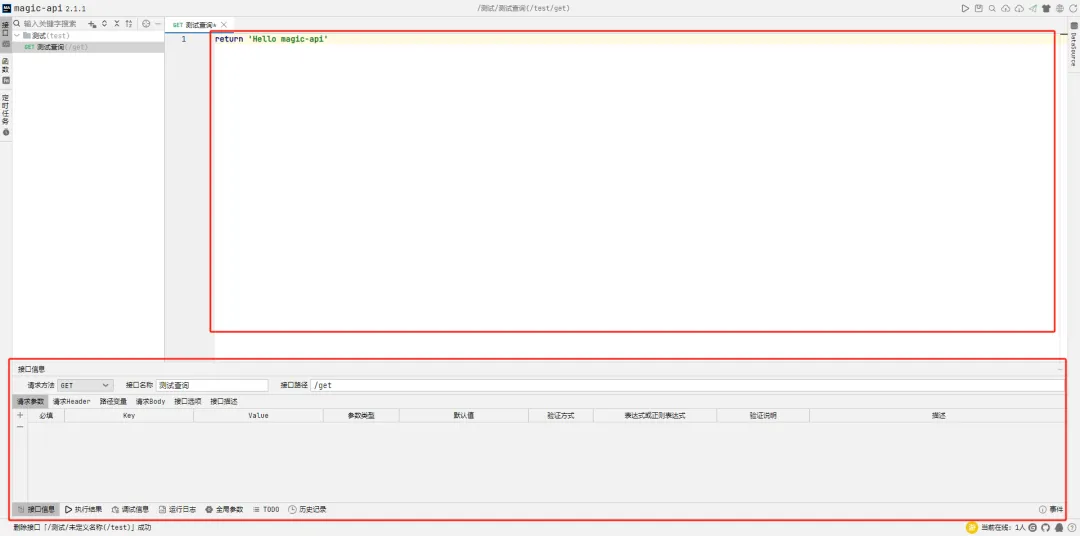Switch to the 请求Header tab
Viewport: 1080px width, 536px height.
tap(71, 401)
